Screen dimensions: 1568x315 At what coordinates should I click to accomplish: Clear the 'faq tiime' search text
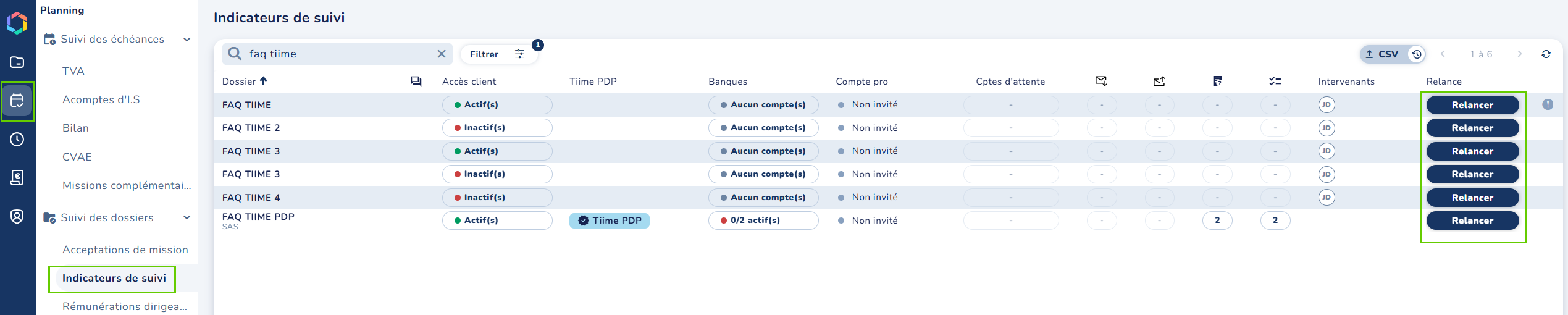[442, 54]
